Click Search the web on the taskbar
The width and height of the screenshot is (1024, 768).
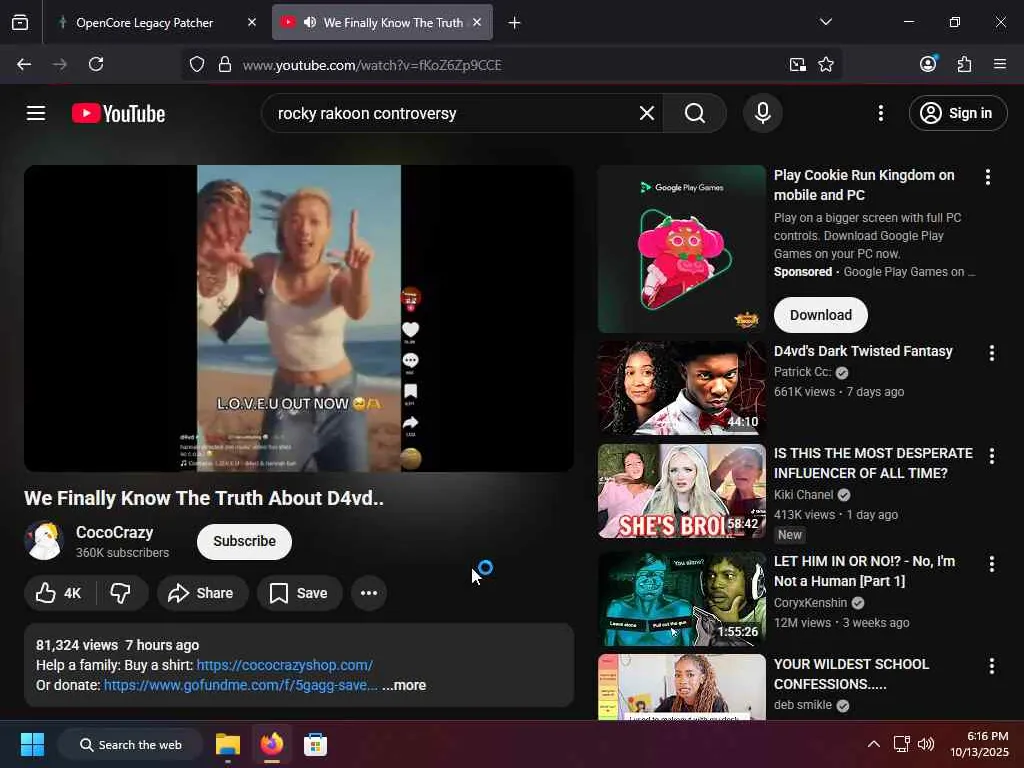[130, 744]
